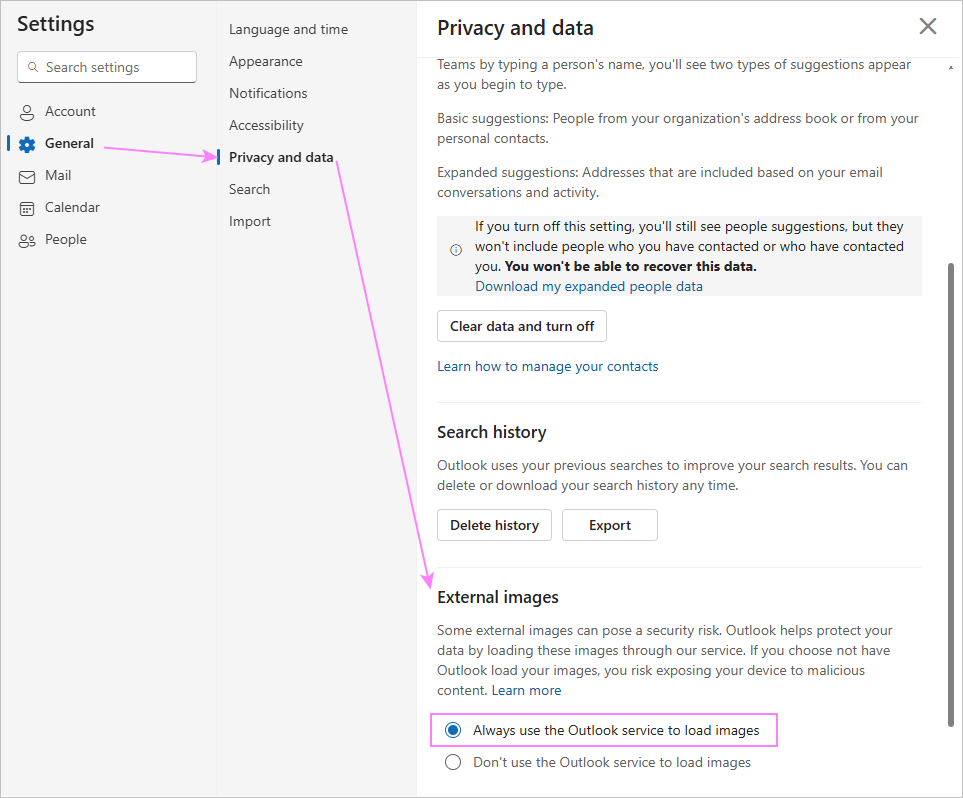
Task: Go to Appearance settings
Action: point(265,61)
